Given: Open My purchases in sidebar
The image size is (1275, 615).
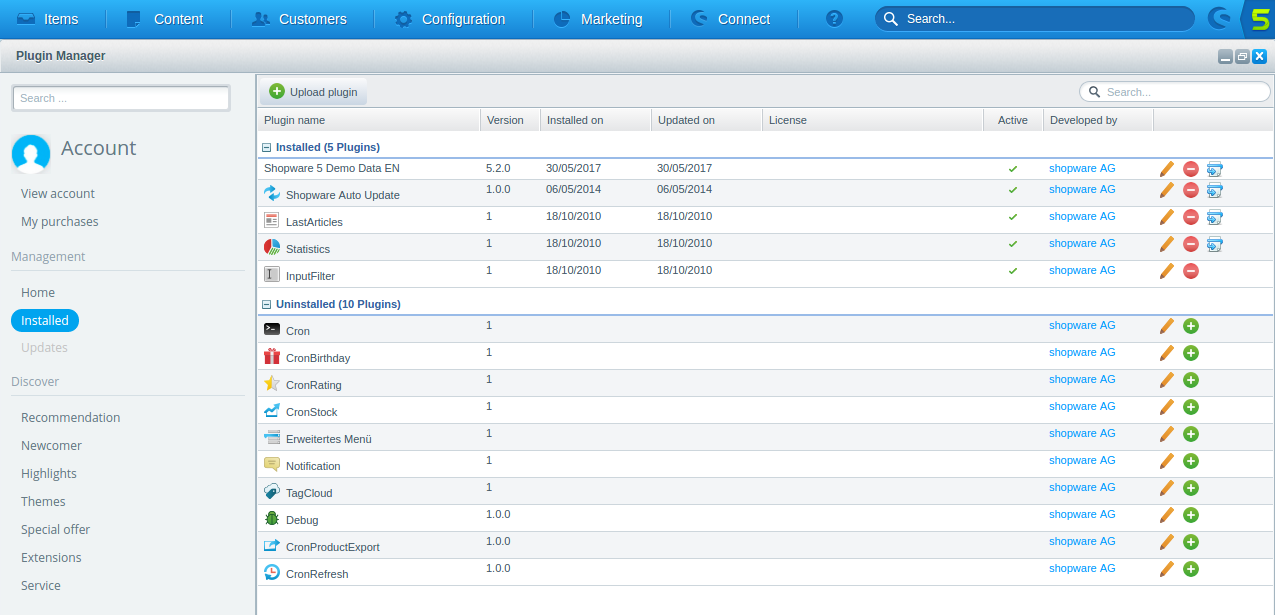Looking at the screenshot, I should coord(60,222).
